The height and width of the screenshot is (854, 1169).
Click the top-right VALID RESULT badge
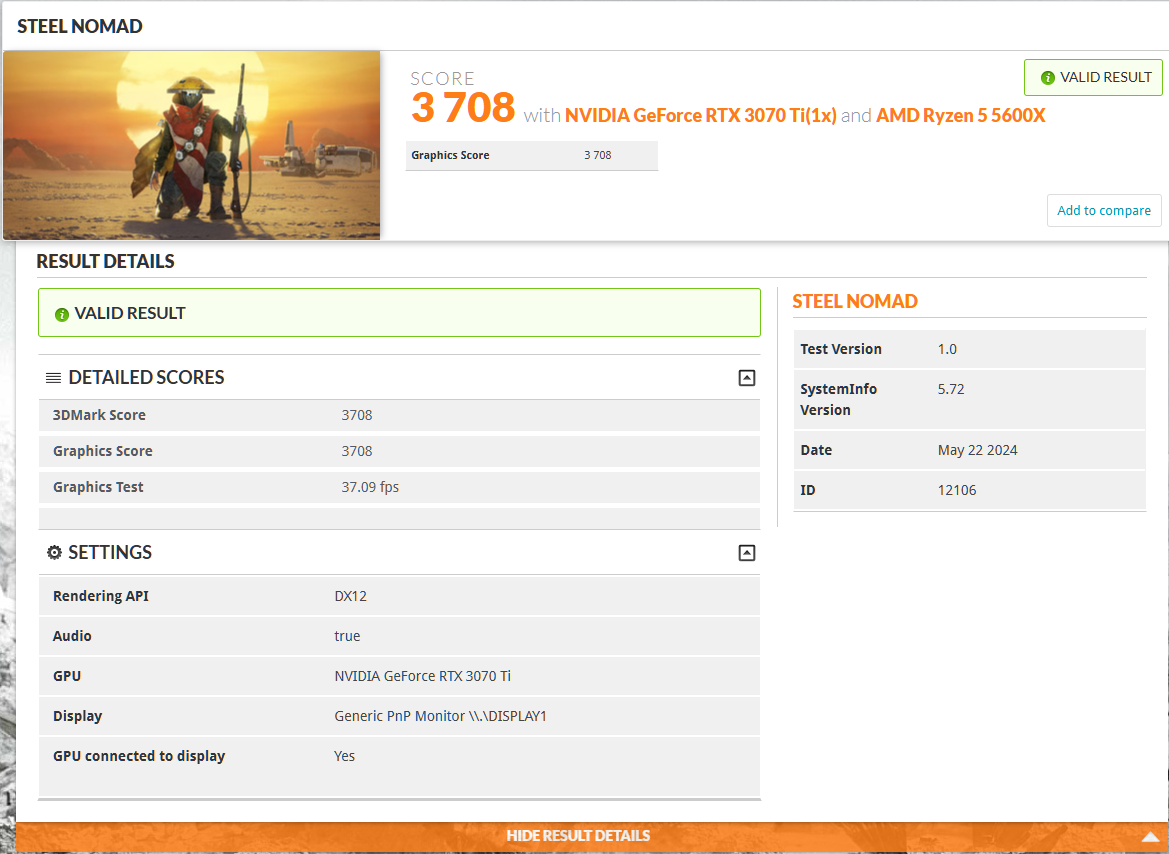point(1093,78)
